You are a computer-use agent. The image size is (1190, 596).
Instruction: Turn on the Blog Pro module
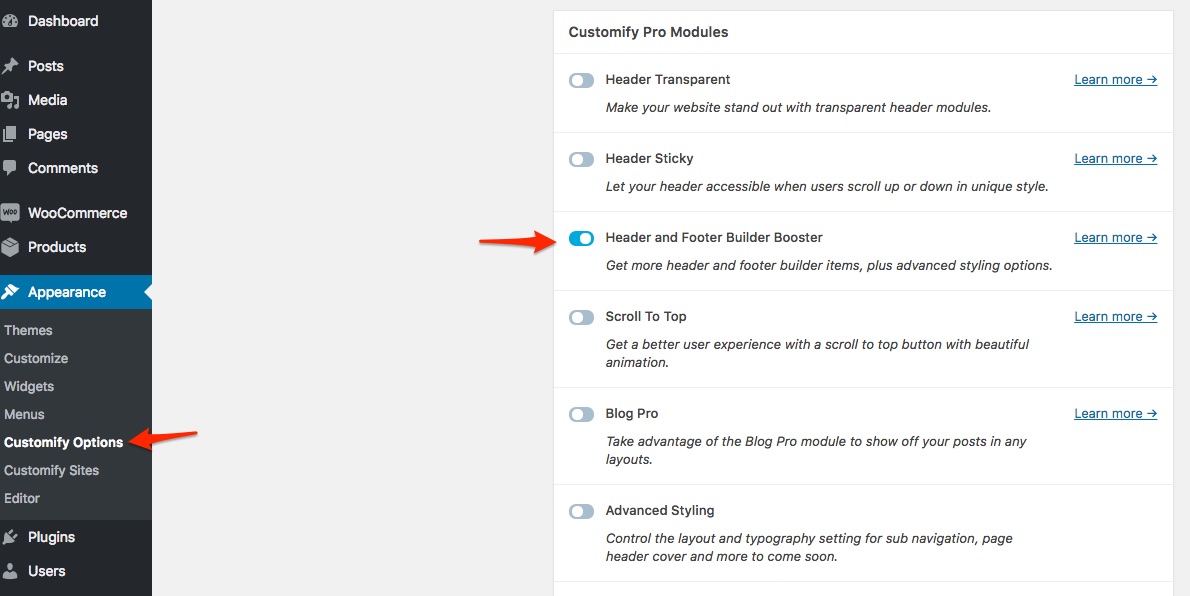click(581, 414)
